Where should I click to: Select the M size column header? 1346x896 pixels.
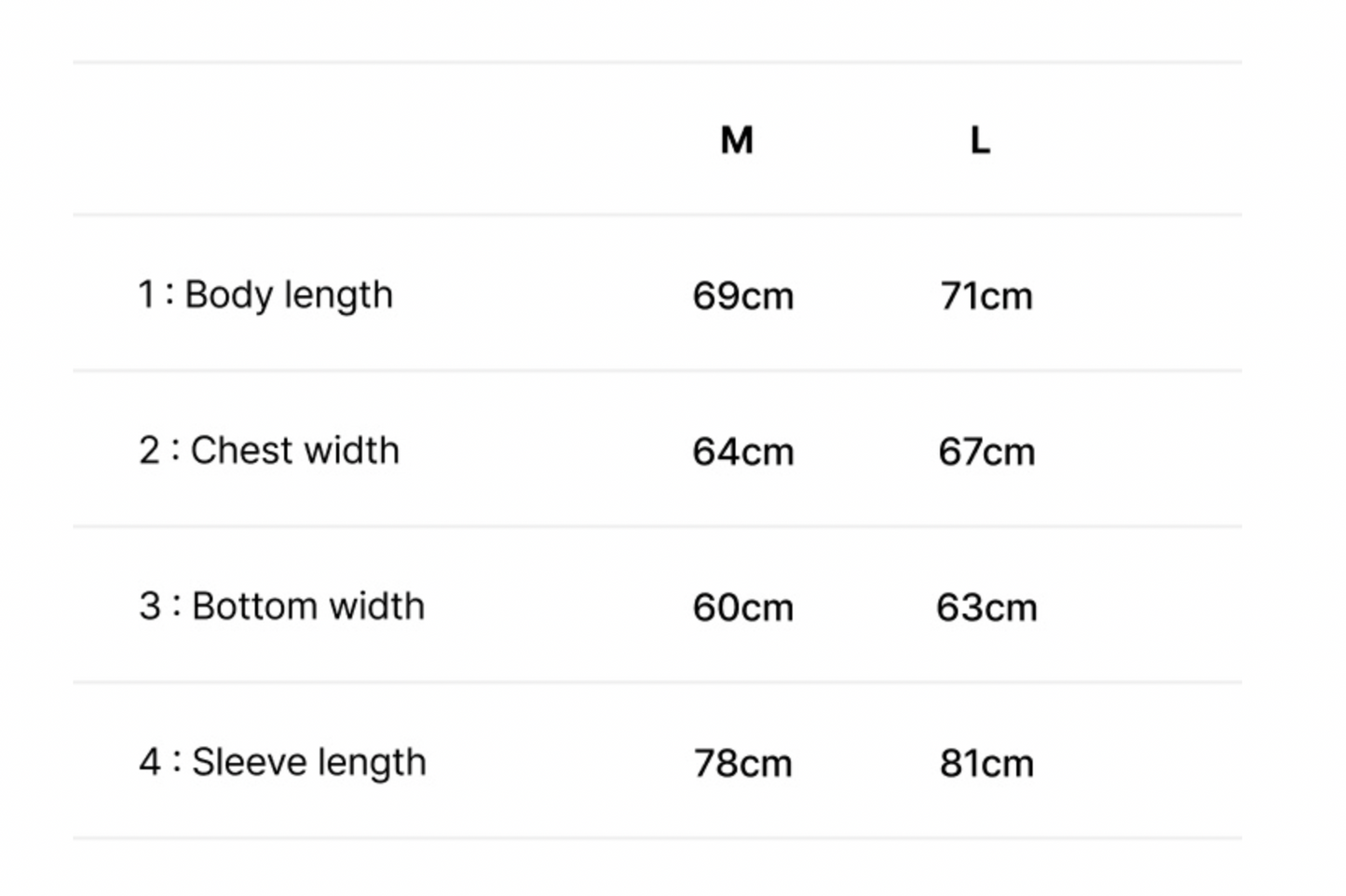pos(737,141)
